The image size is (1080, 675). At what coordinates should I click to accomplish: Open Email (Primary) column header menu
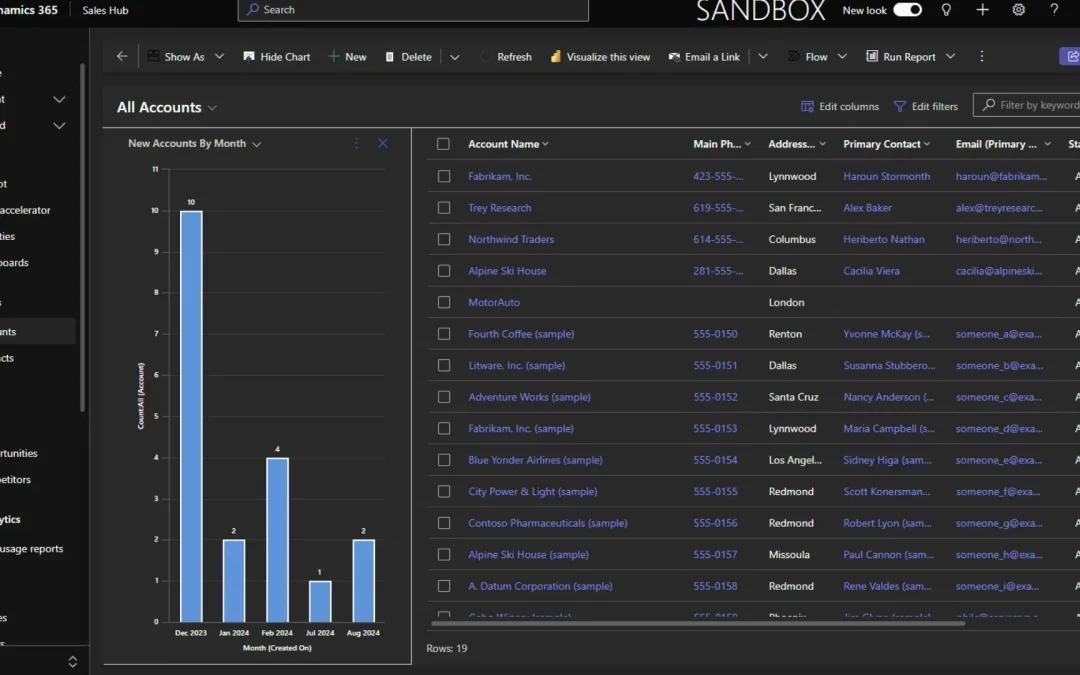[1004, 144]
